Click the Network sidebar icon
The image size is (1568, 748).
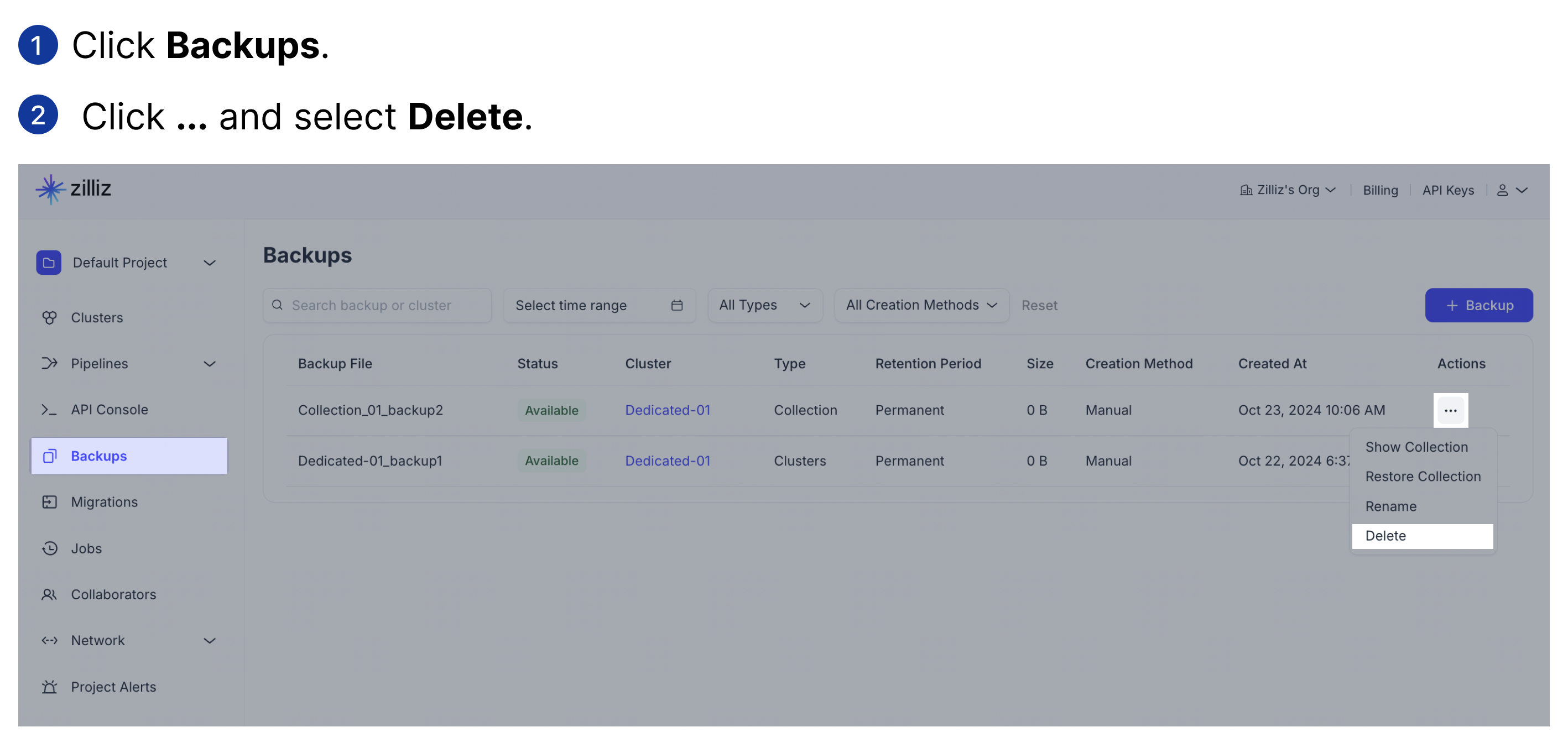49,641
